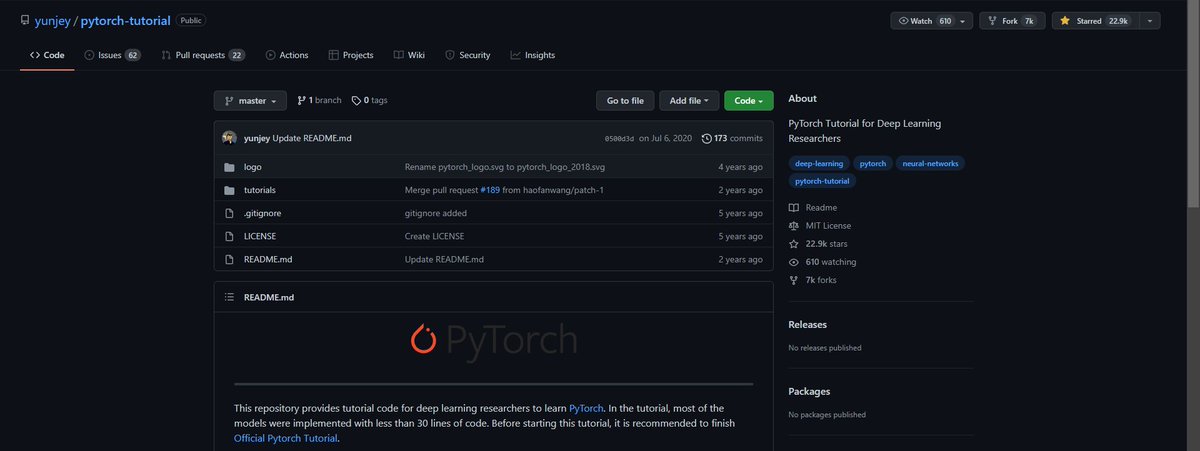
Task: Expand the Watch dropdown arrow
Action: [x=964, y=20]
